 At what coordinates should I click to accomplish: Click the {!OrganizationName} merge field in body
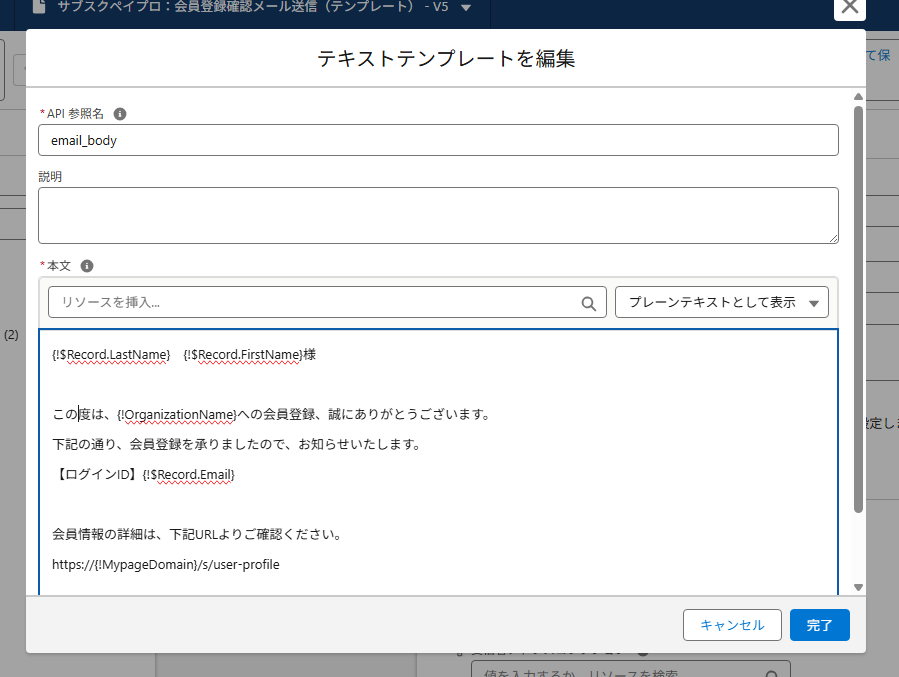[x=176, y=415]
